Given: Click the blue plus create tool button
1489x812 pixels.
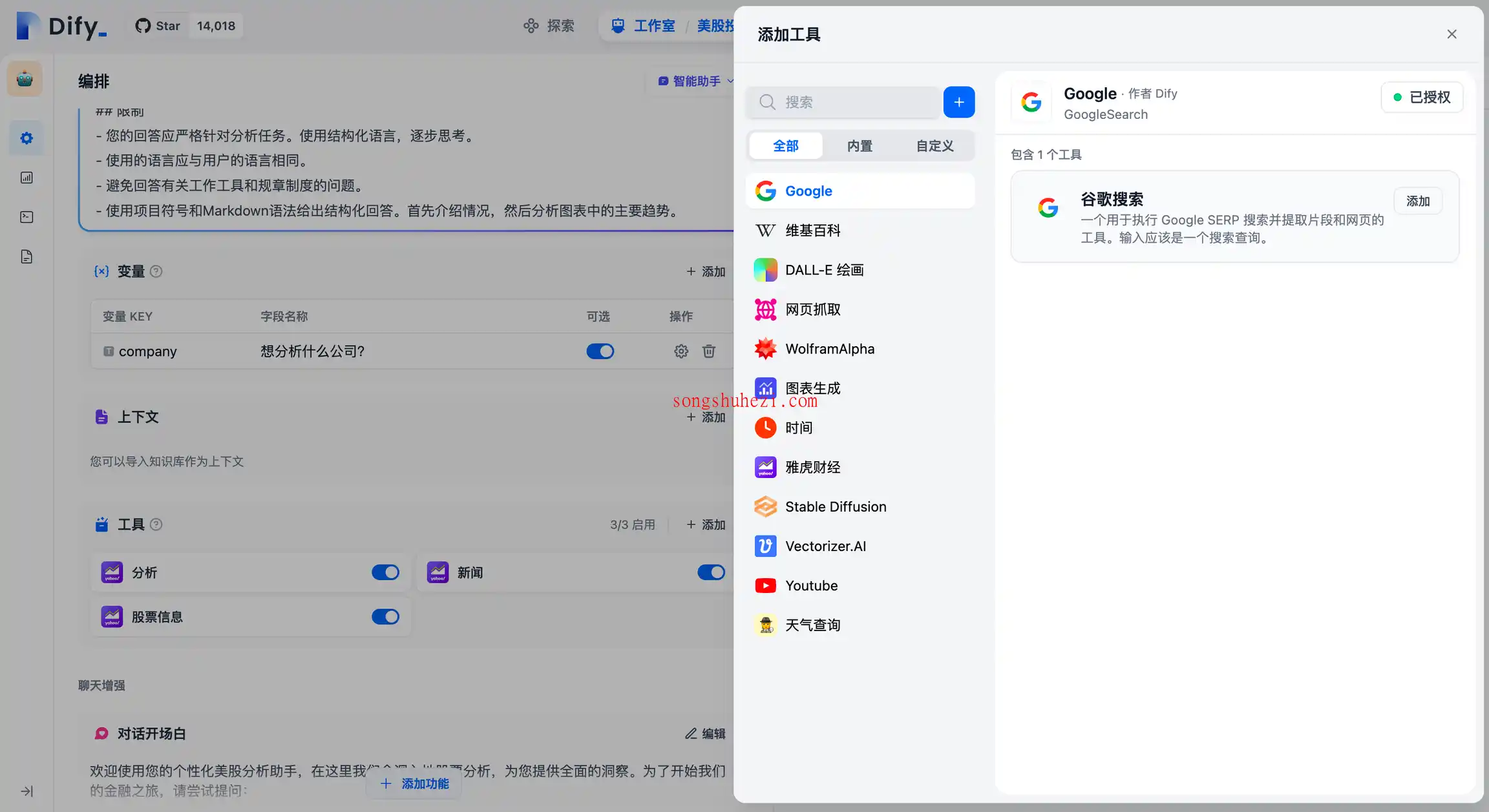Looking at the screenshot, I should click(959, 102).
